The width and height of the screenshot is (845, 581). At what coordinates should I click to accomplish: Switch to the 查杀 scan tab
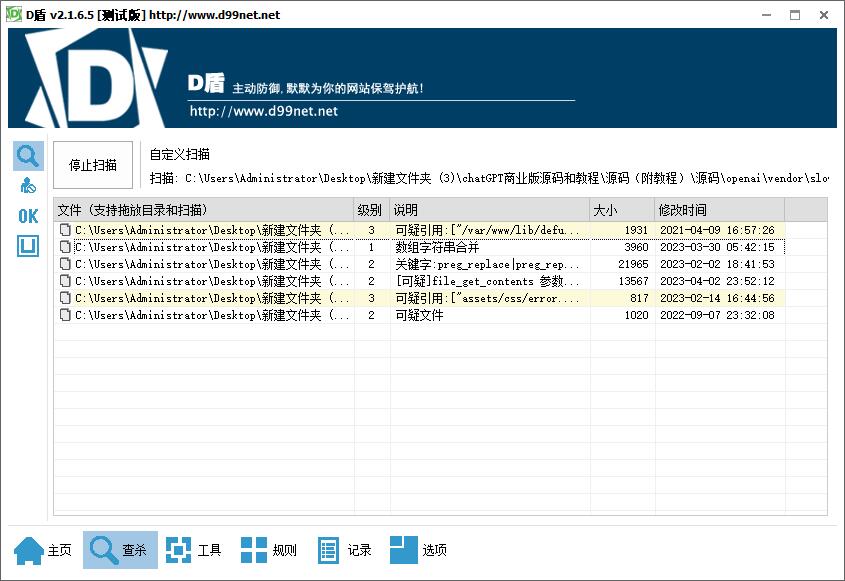[x=120, y=550]
